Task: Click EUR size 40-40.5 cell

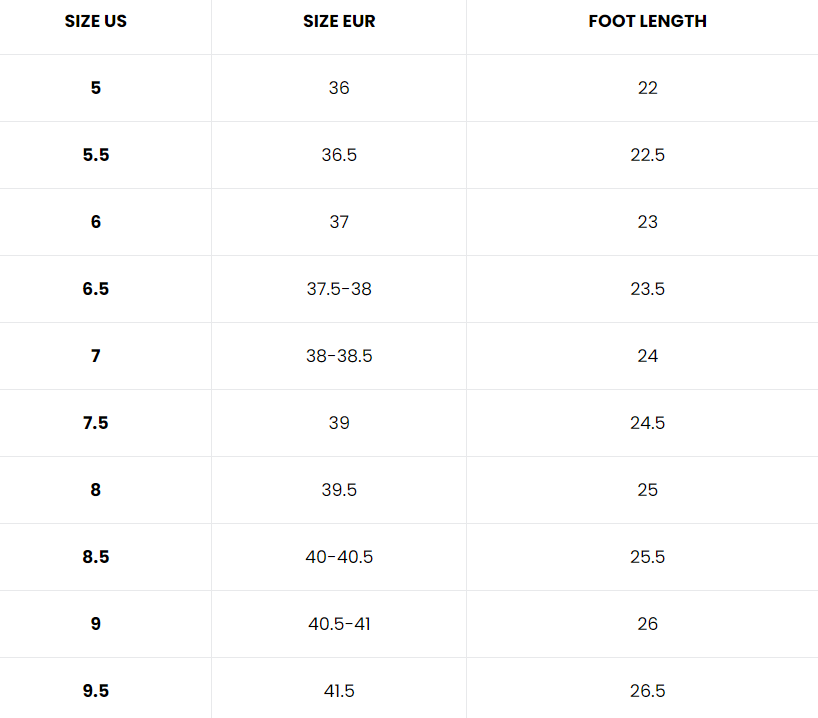Action: click(339, 557)
